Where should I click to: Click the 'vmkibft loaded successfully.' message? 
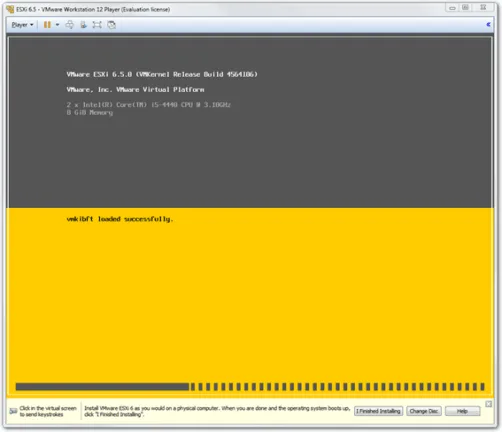pos(120,219)
